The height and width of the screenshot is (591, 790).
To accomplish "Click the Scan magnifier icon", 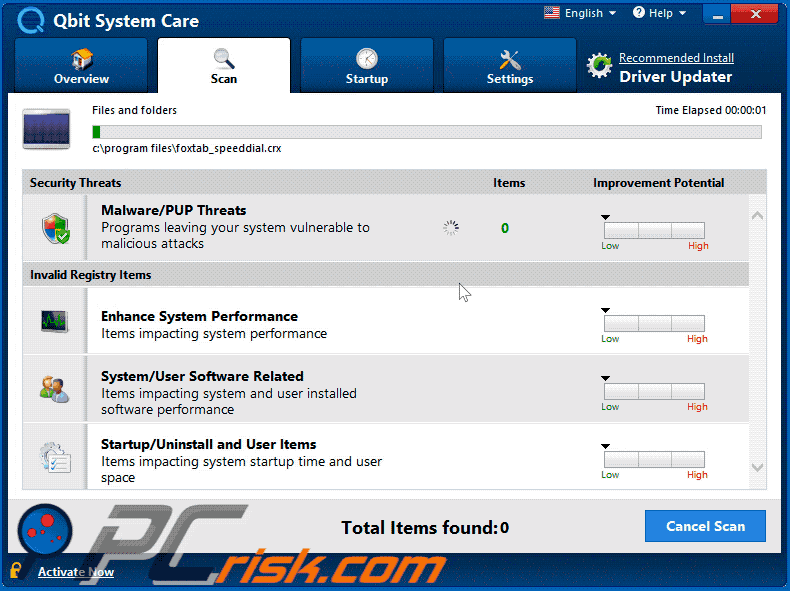I will coord(224,58).
